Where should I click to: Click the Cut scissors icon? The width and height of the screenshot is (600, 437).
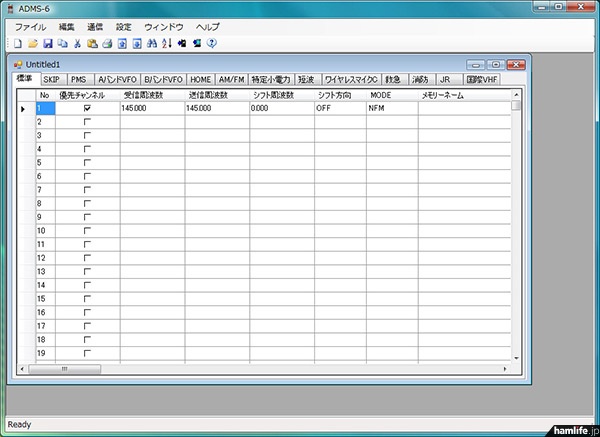click(x=77, y=44)
